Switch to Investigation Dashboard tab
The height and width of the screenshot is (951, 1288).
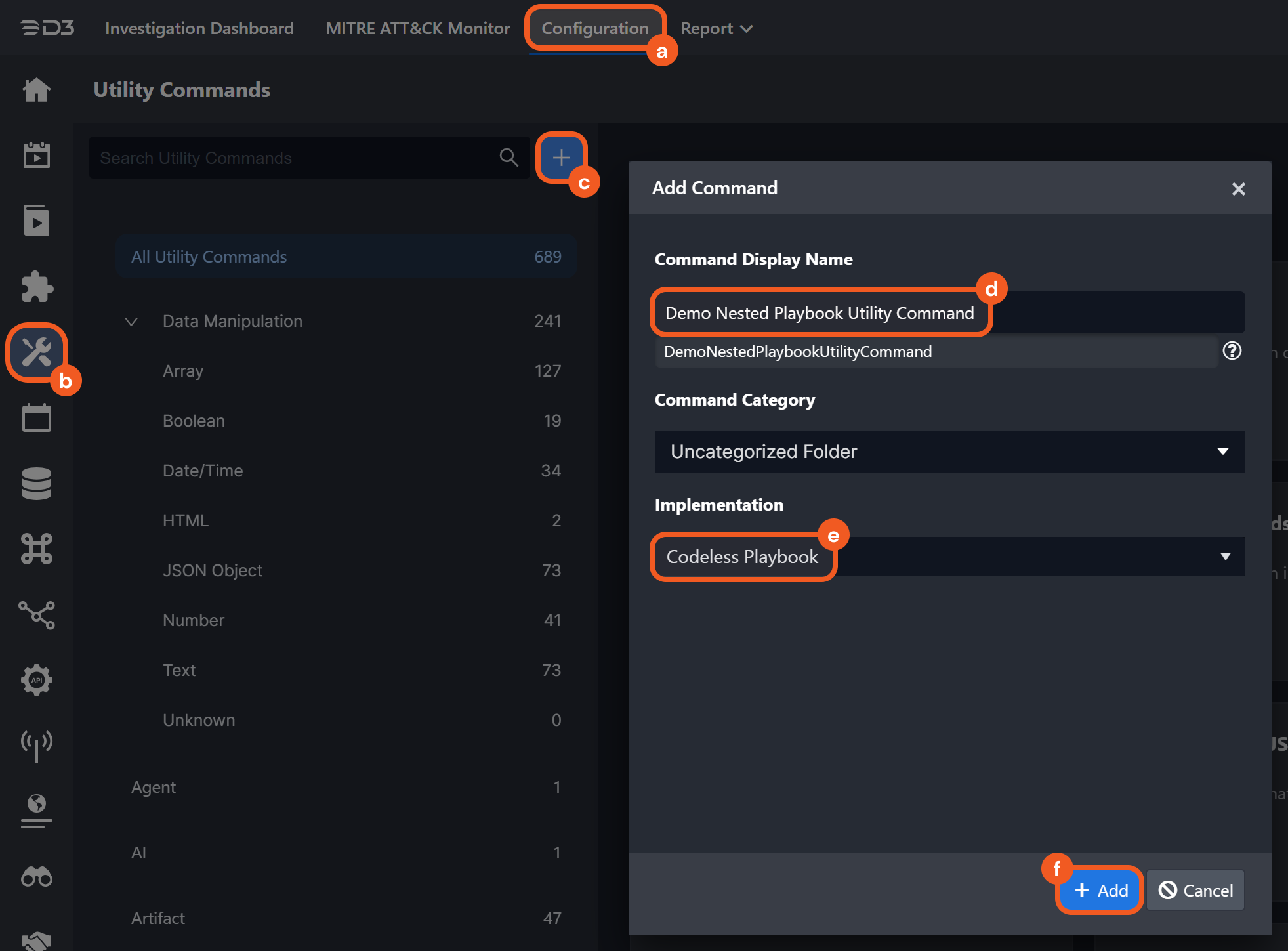point(199,29)
